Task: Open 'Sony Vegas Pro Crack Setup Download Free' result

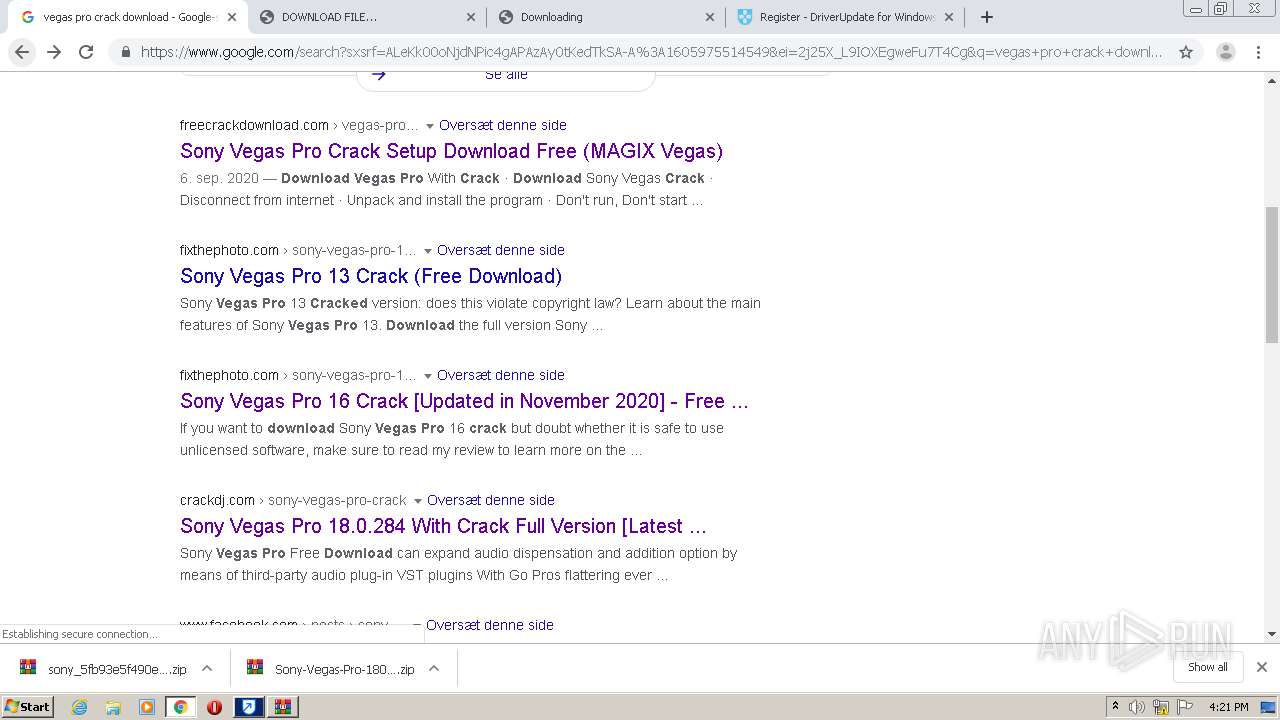Action: pyautogui.click(x=451, y=151)
